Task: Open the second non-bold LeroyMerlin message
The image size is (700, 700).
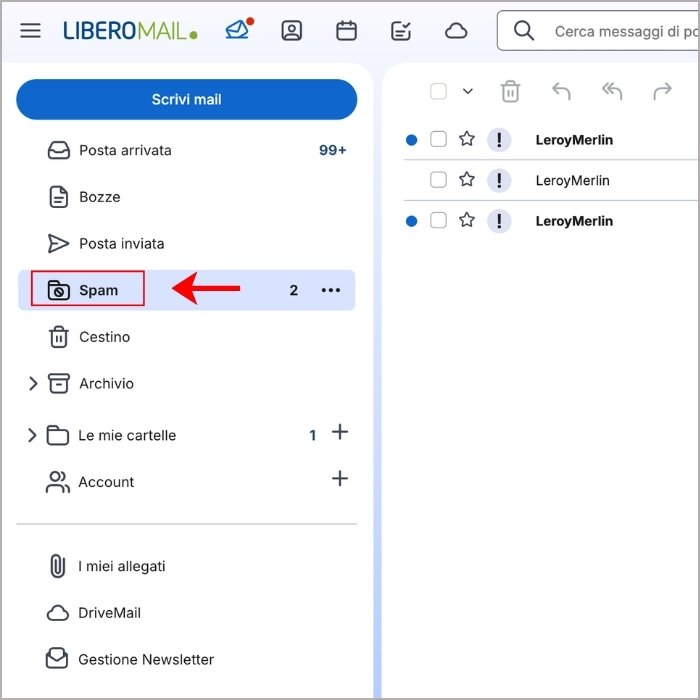Action: coord(572,180)
